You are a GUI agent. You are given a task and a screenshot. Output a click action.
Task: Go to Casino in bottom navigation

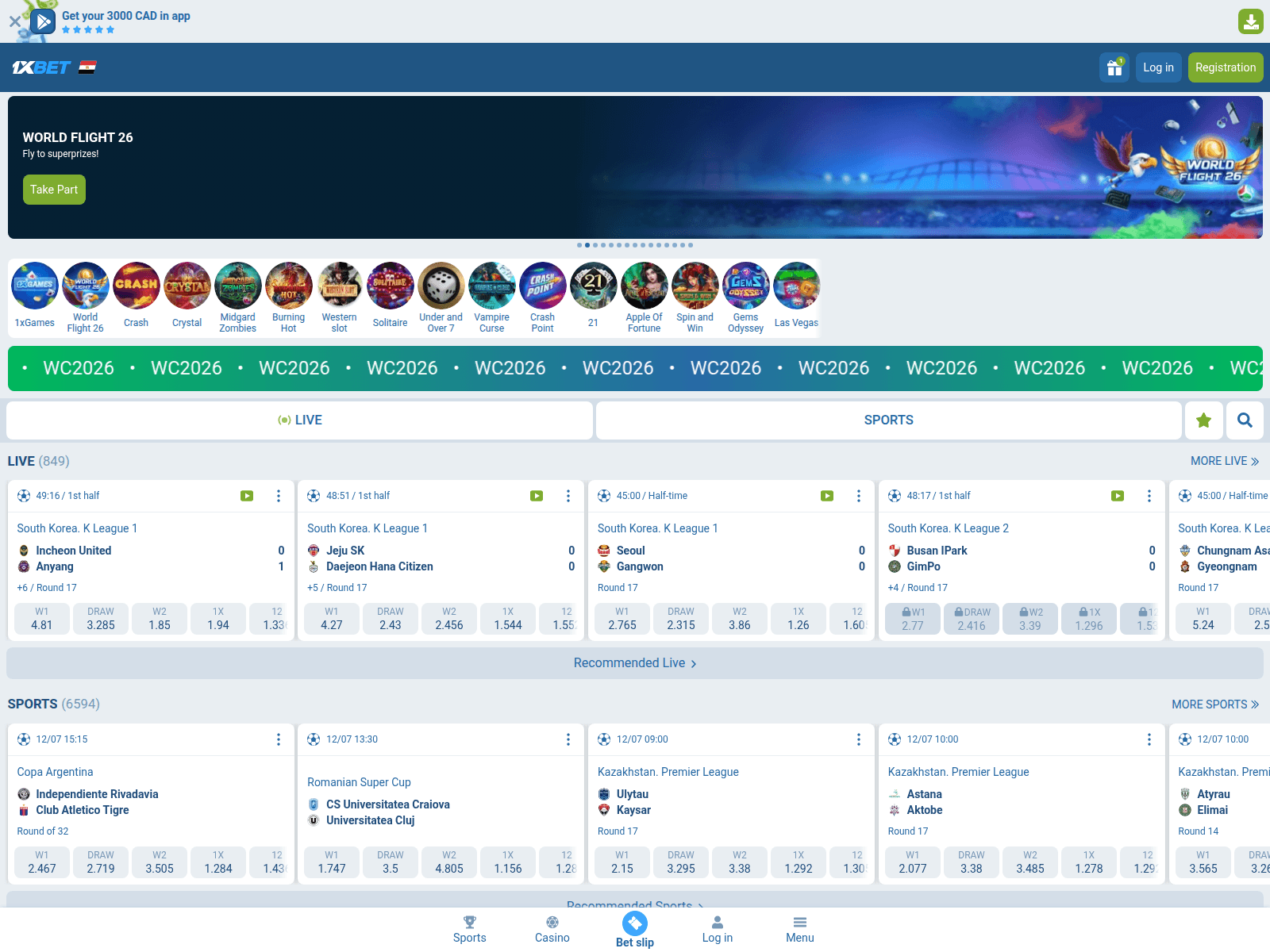(552, 929)
